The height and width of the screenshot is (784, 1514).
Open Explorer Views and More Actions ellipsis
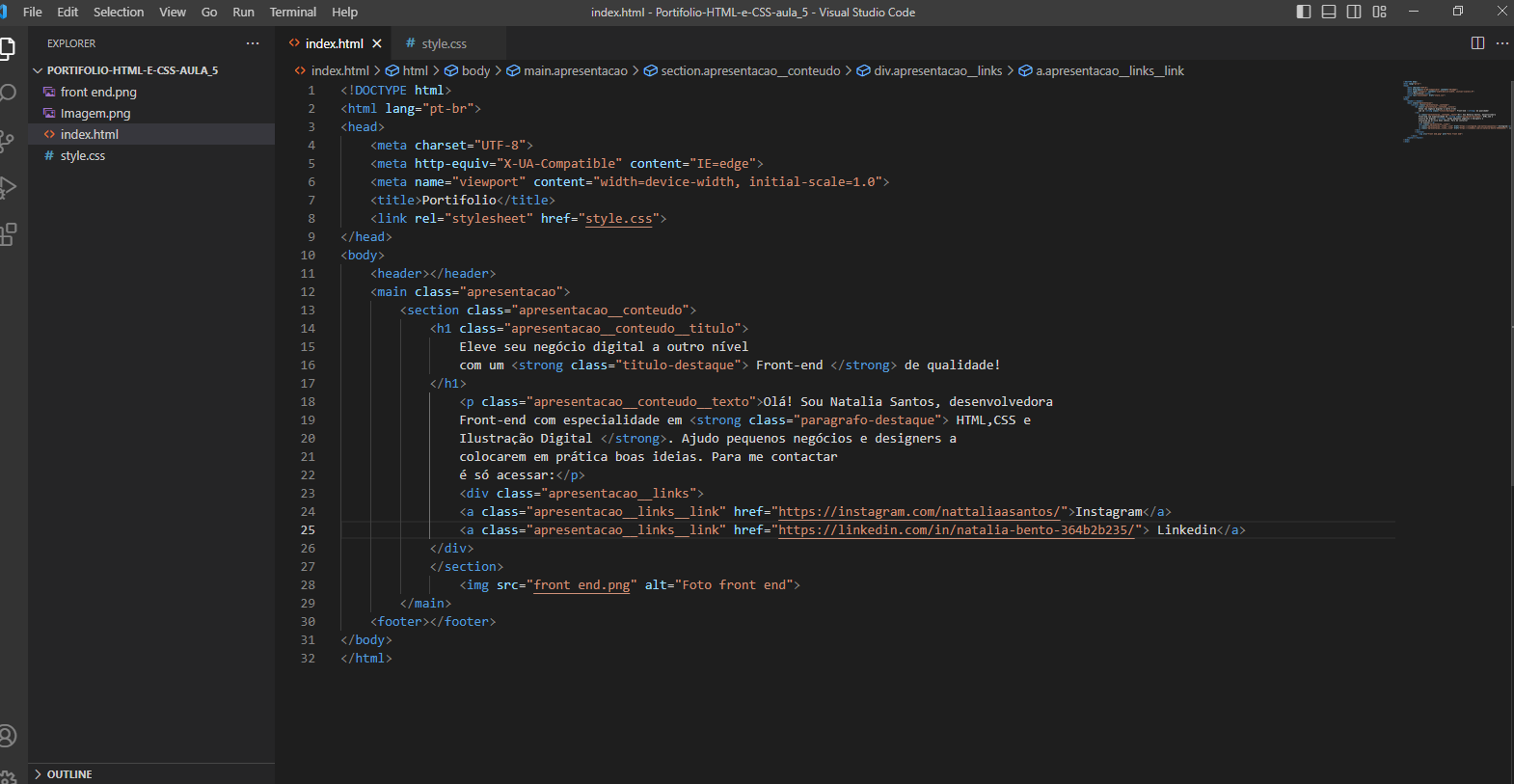pos(253,43)
